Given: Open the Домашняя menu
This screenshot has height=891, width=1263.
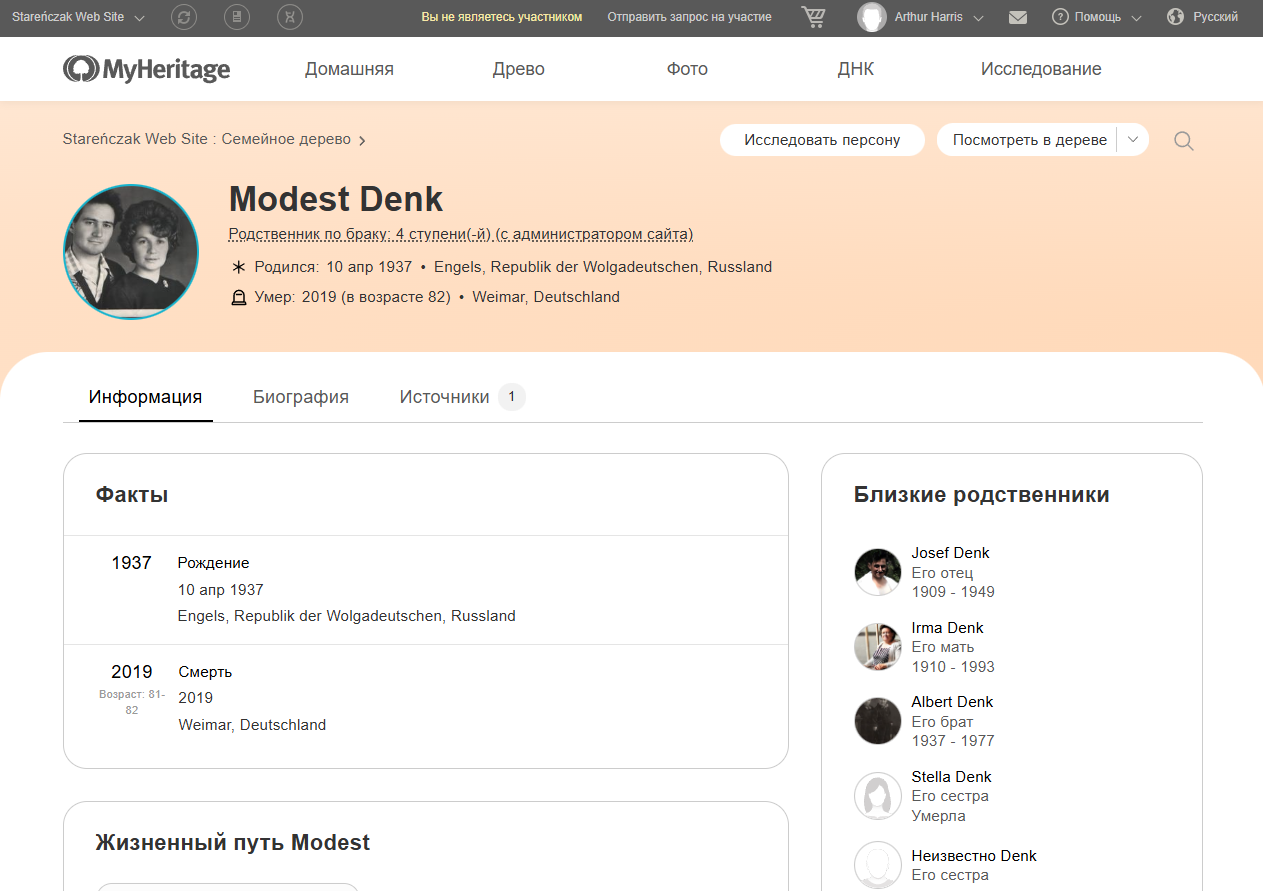Looking at the screenshot, I should 349,69.
